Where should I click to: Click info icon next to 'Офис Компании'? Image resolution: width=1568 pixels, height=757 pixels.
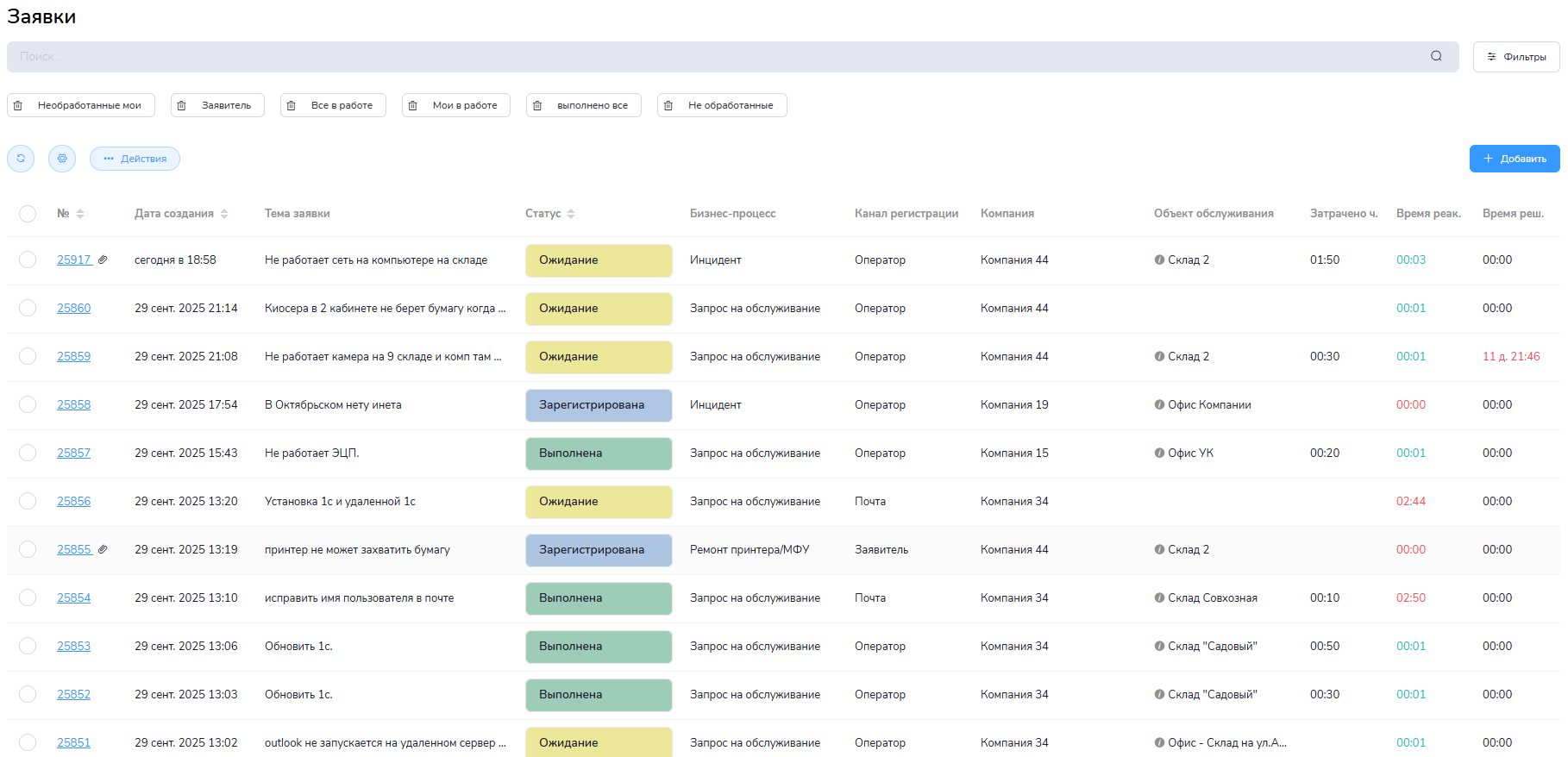click(x=1159, y=405)
